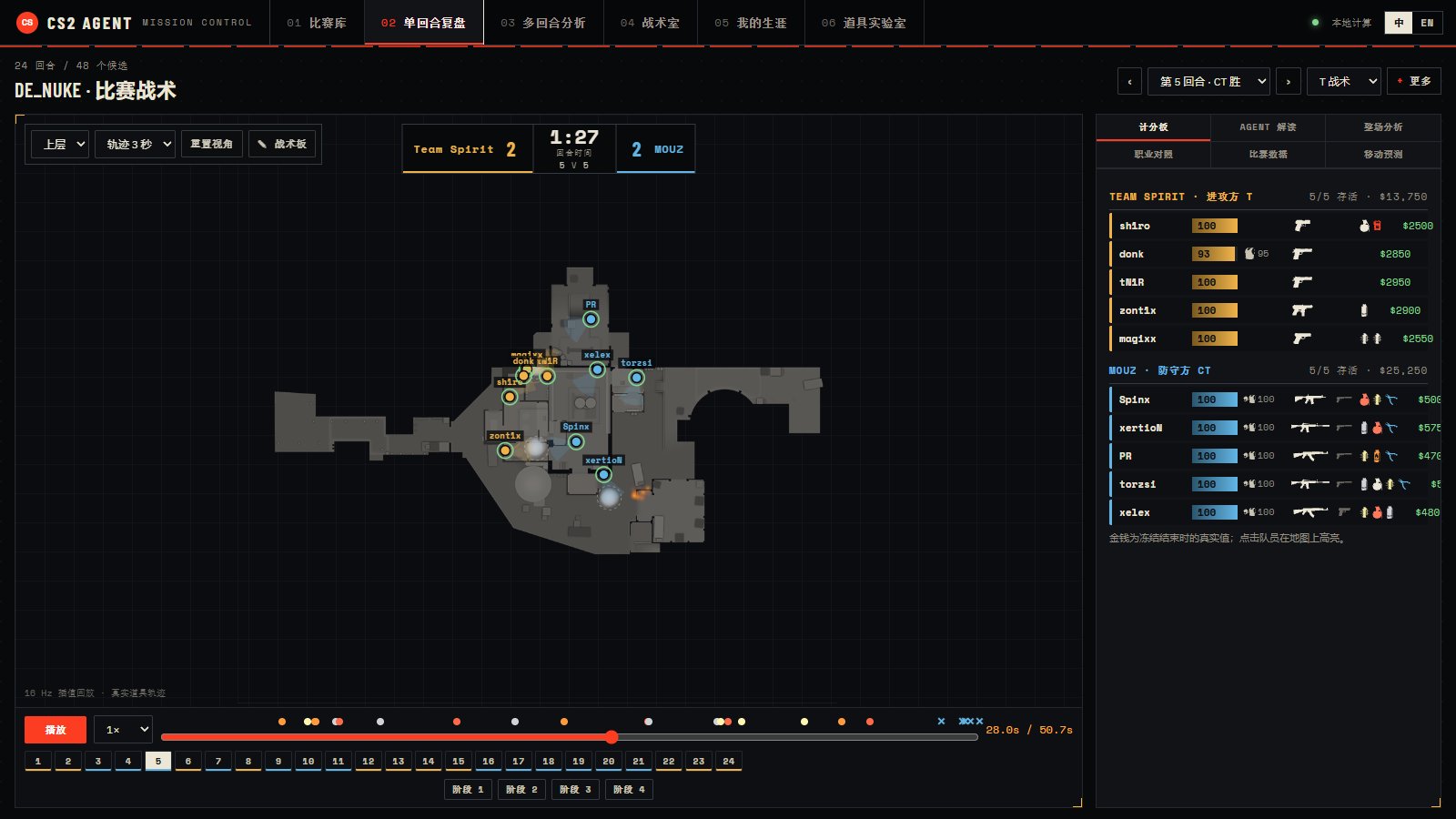The height and width of the screenshot is (819, 1456).
Task: Click shiro's pistol weapon icon
Action: pos(1302,226)
